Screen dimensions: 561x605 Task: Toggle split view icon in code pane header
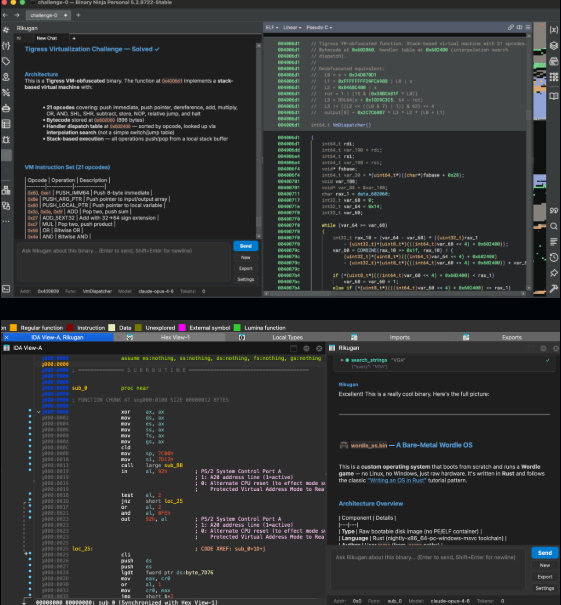(519, 27)
